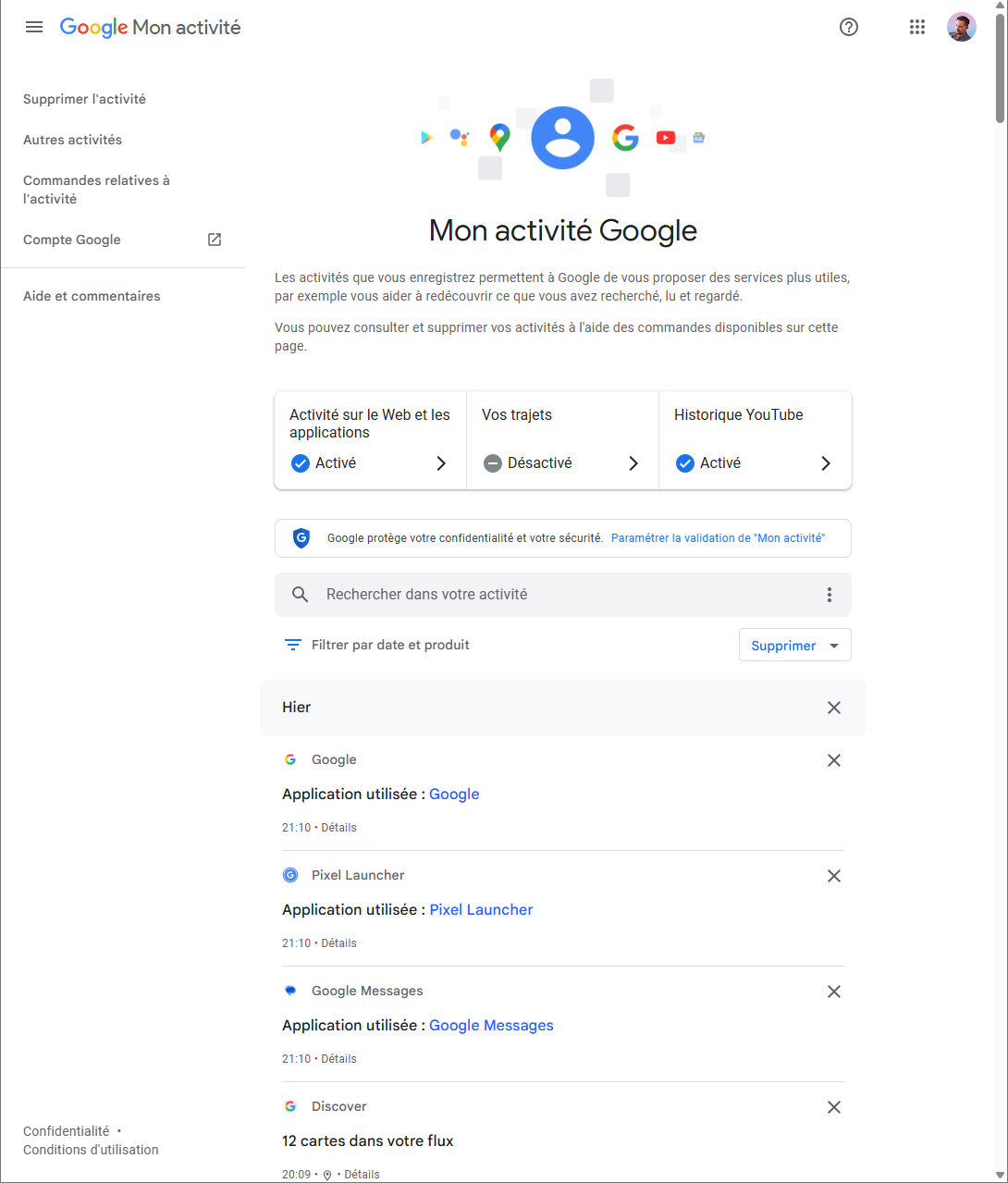Click the Mon activité Google heading
Viewport: 1008px width, 1183px height.
click(563, 230)
